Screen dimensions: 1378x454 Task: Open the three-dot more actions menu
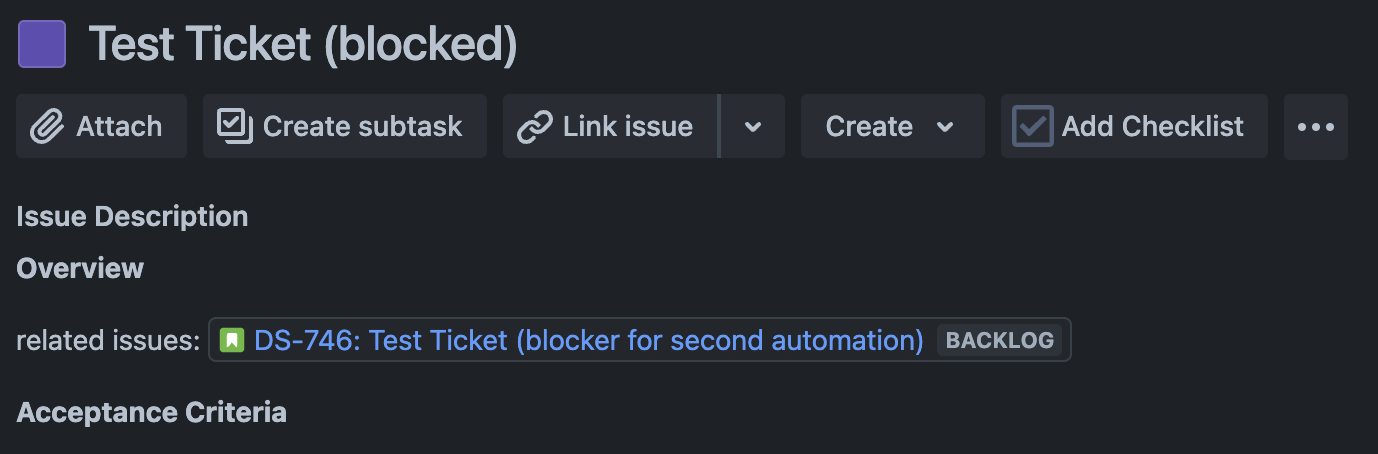(x=1316, y=127)
